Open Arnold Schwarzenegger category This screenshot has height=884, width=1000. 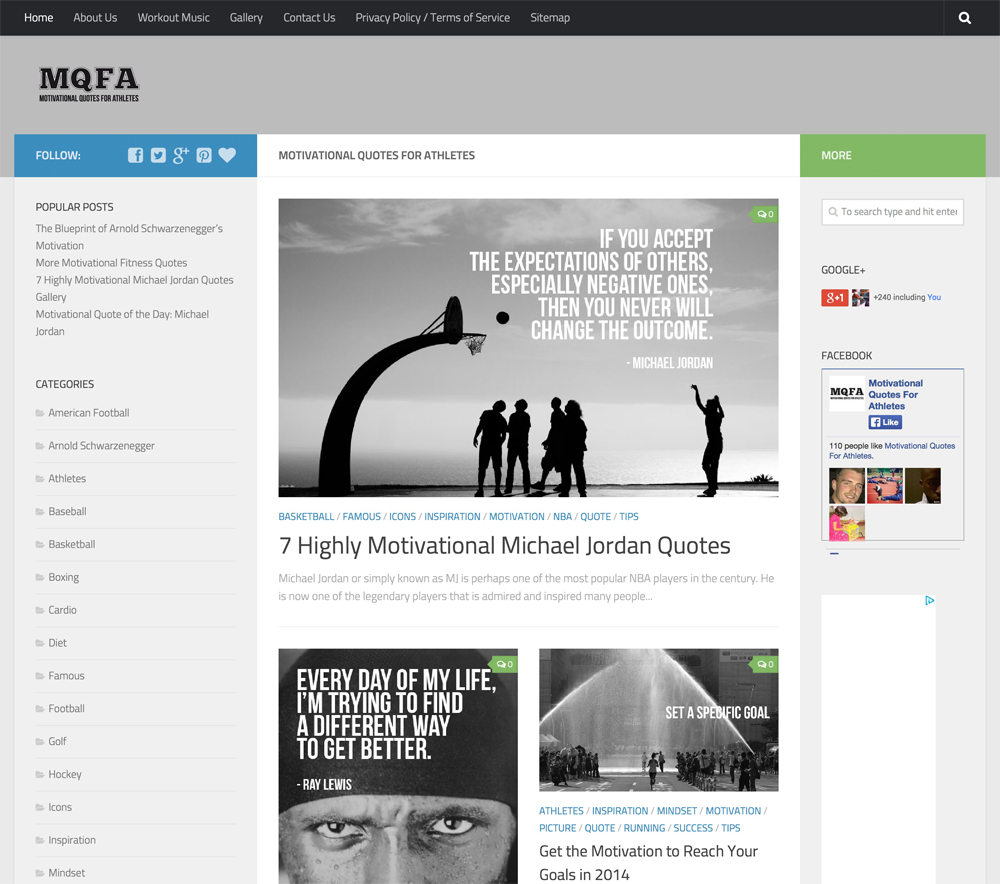click(x=101, y=446)
